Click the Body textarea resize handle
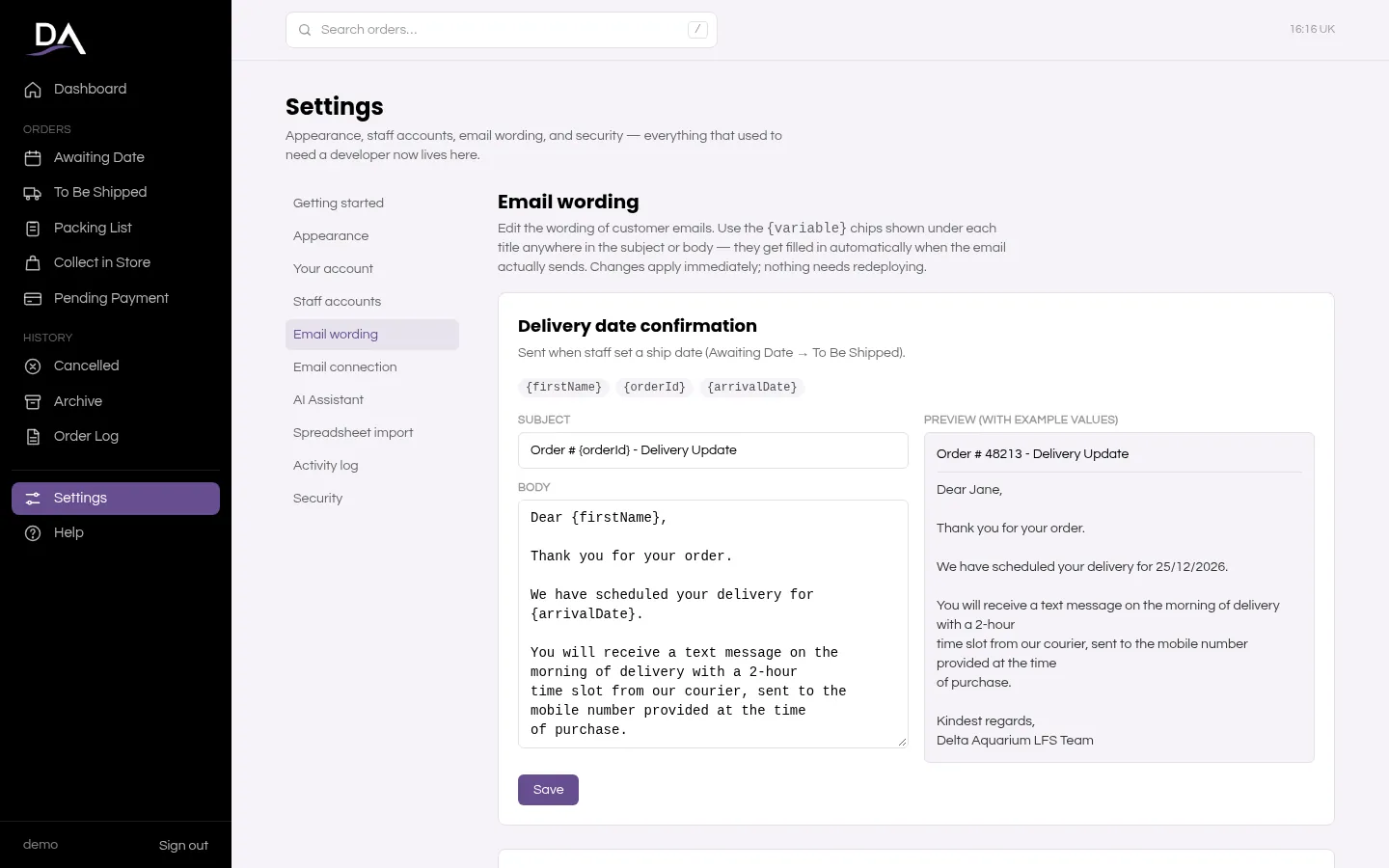The image size is (1389, 868). (x=902, y=742)
